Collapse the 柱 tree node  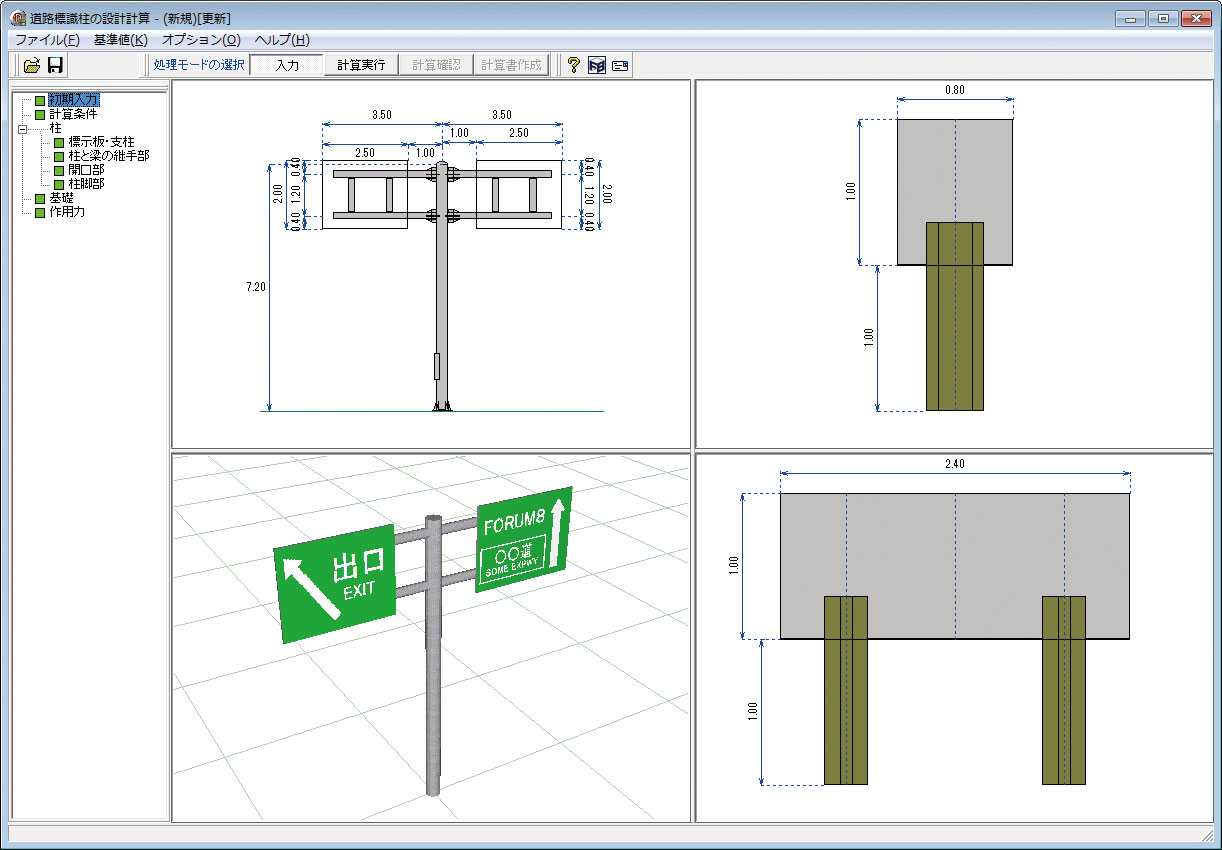click(x=23, y=128)
